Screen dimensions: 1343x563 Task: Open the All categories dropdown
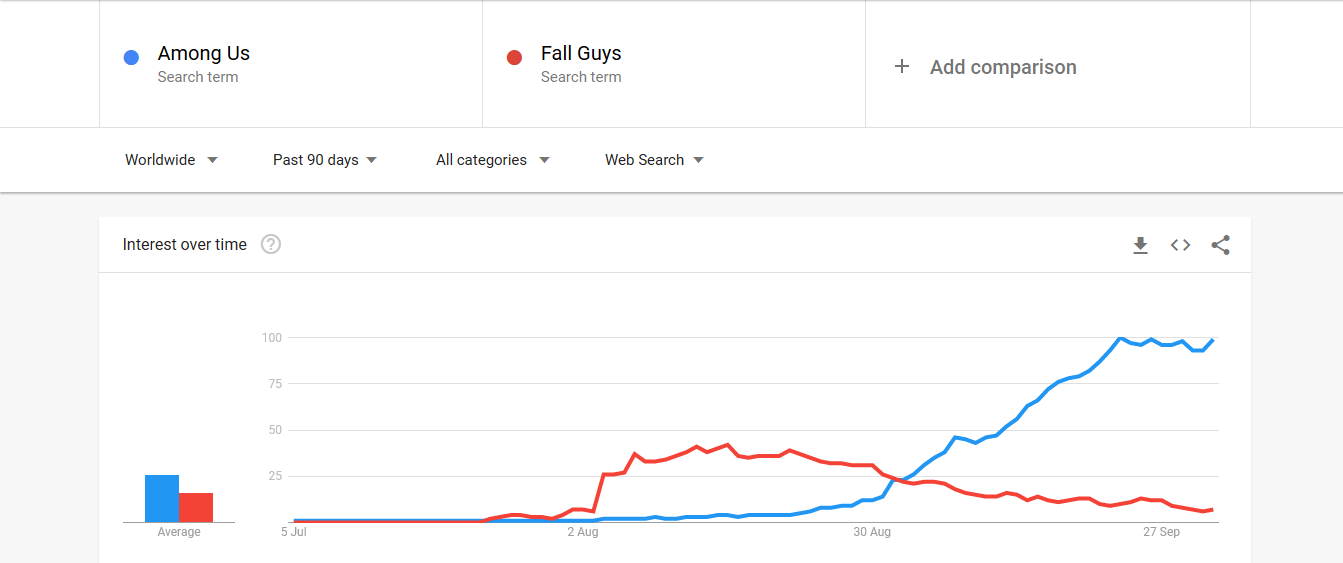[493, 160]
